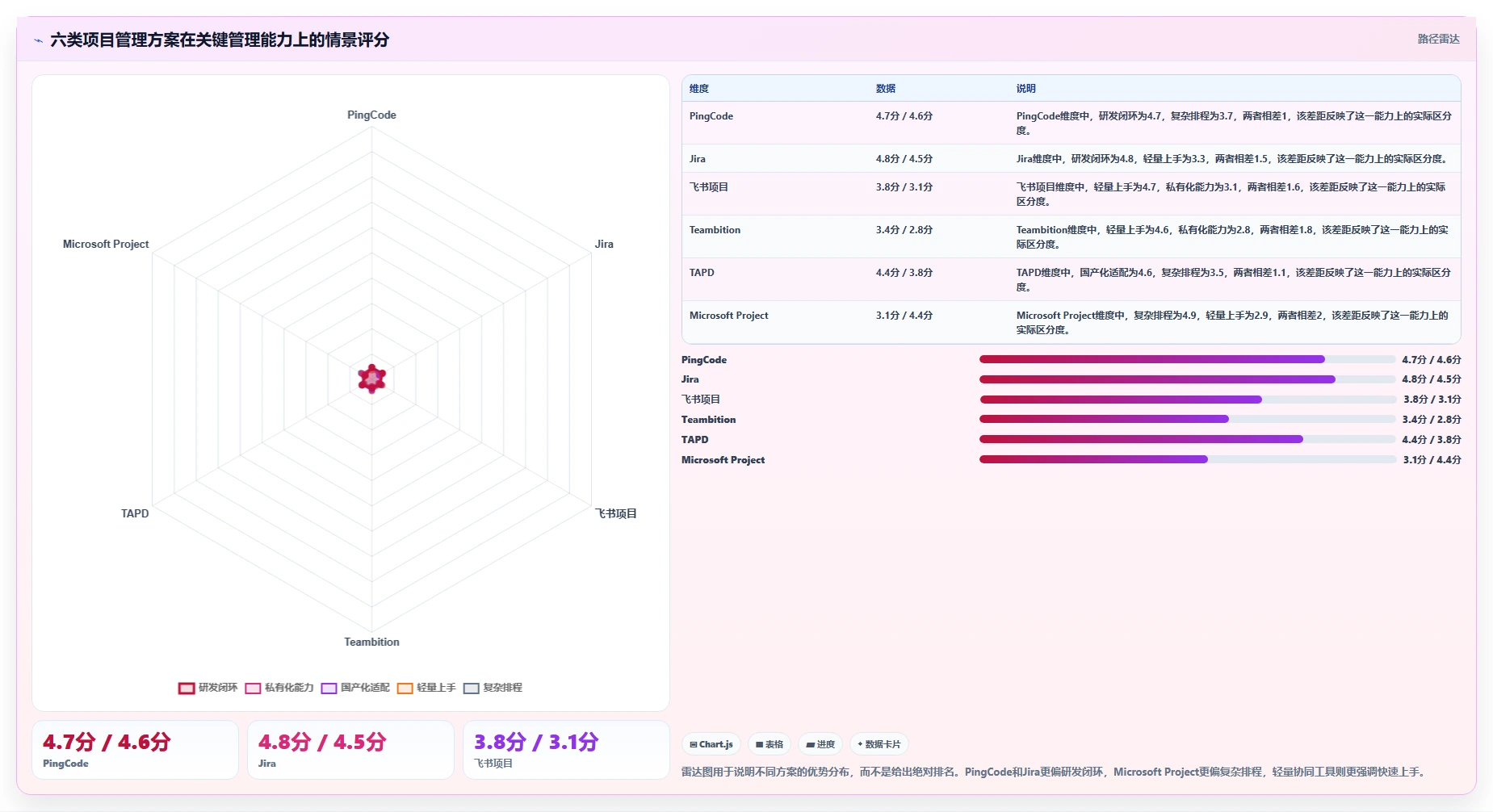The image size is (1493, 812).
Task: Toggle the 轻量上手 legend swatch
Action: 405,688
